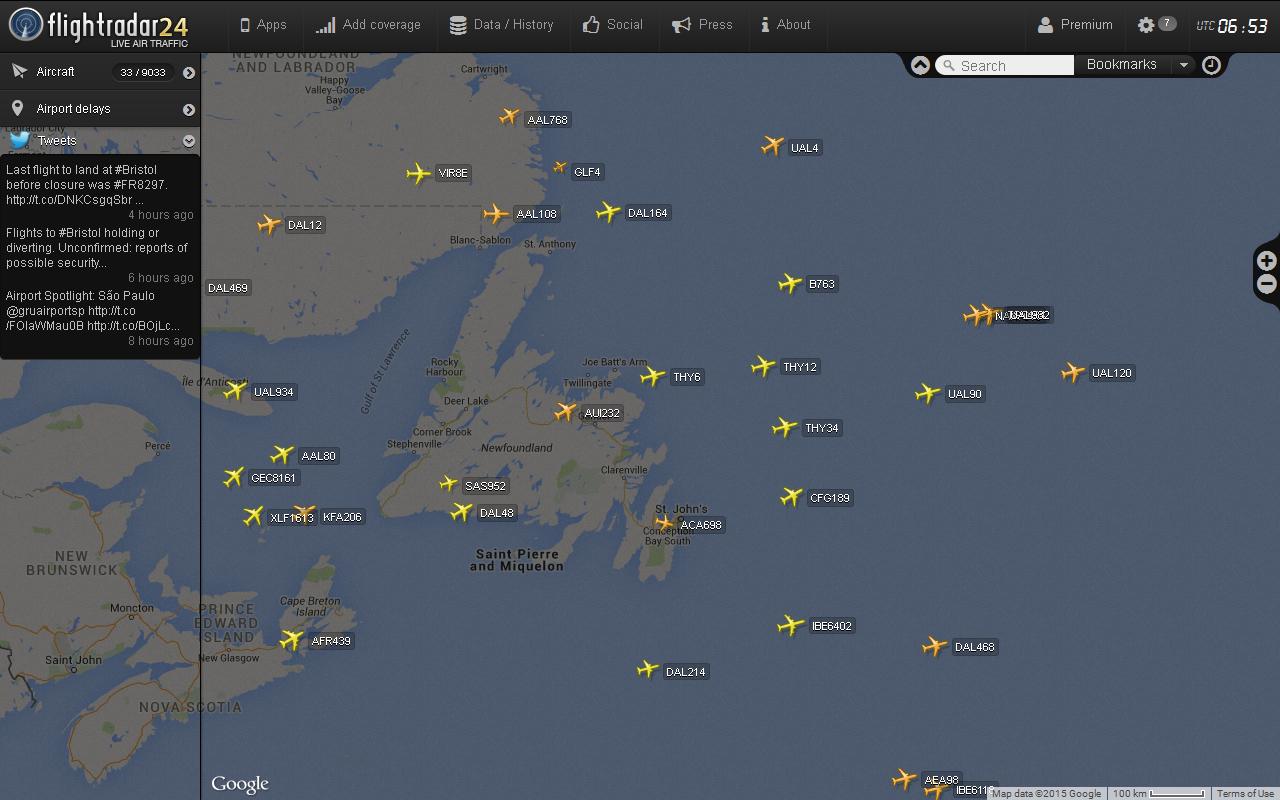
Task: Open the Bookmarks dropdown arrow
Action: tap(1183, 65)
